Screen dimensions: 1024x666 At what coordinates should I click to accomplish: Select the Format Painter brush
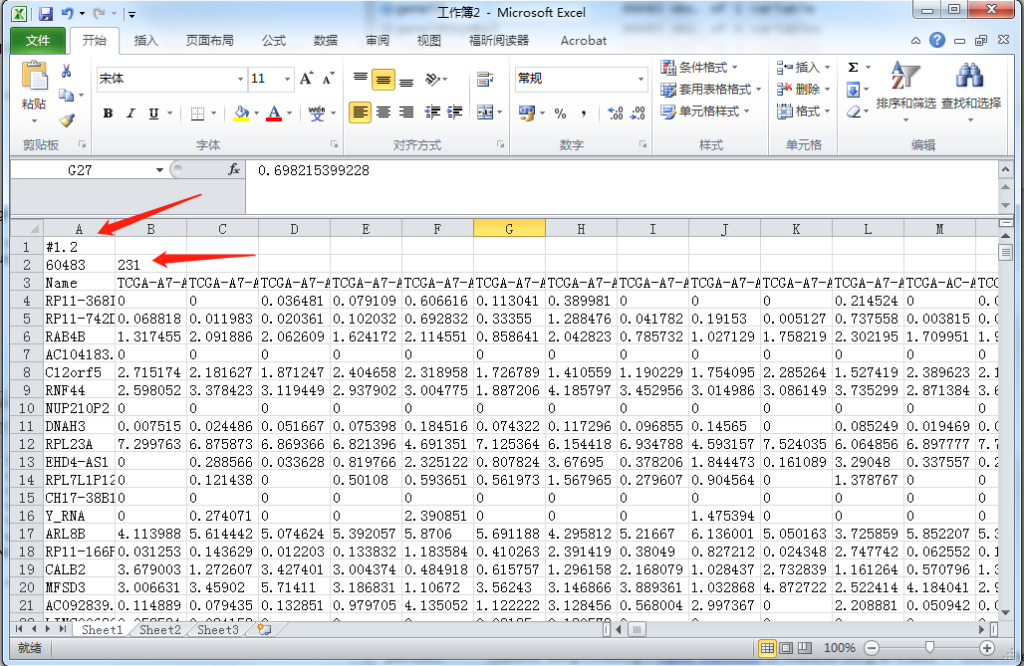click(67, 120)
